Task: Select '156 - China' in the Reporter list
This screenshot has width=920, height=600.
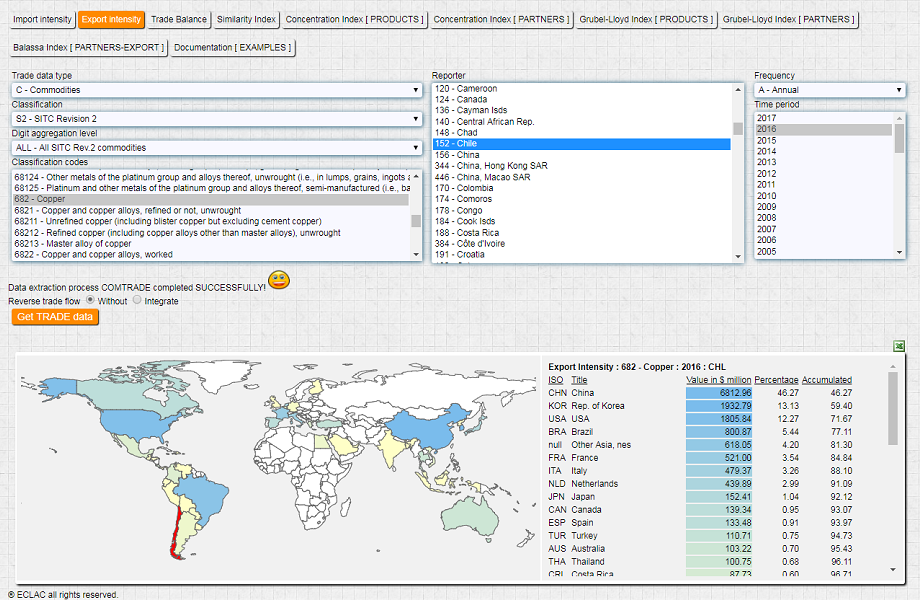Action: 457,155
